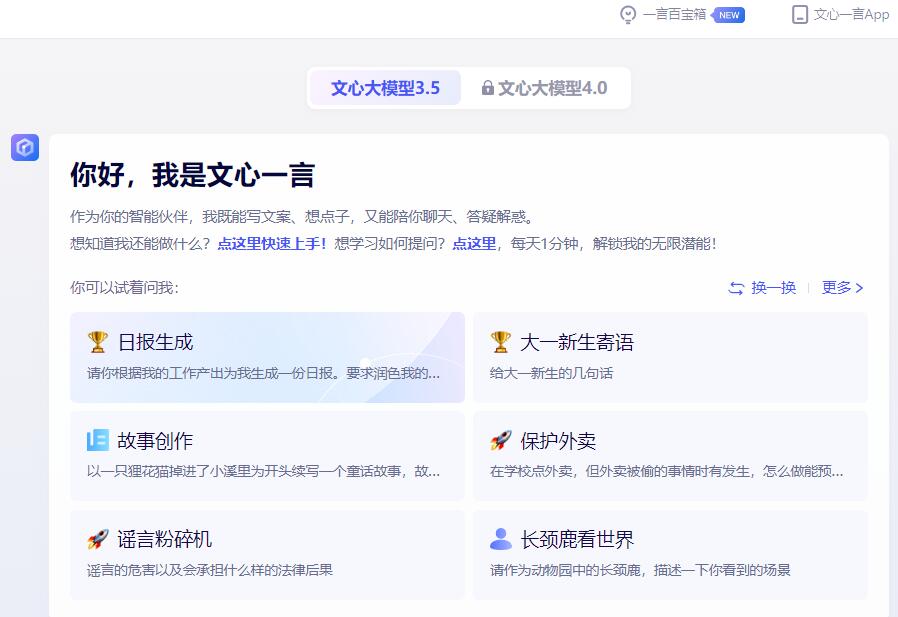Viewport: 898px width, 617px height.
Task: Click the purple assistant avatar icon
Action: click(x=25, y=147)
